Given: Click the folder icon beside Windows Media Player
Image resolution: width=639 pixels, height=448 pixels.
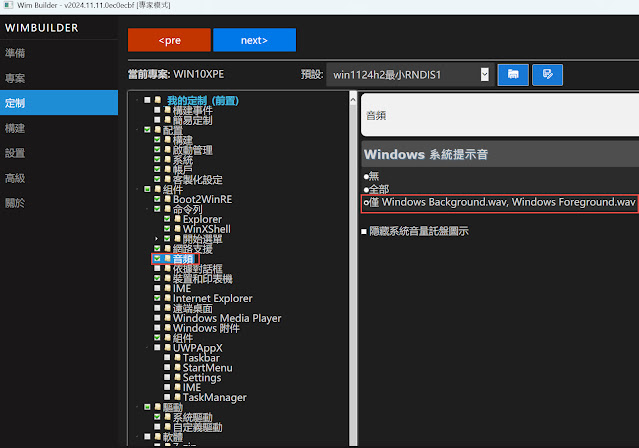Looking at the screenshot, I should pos(167,318).
